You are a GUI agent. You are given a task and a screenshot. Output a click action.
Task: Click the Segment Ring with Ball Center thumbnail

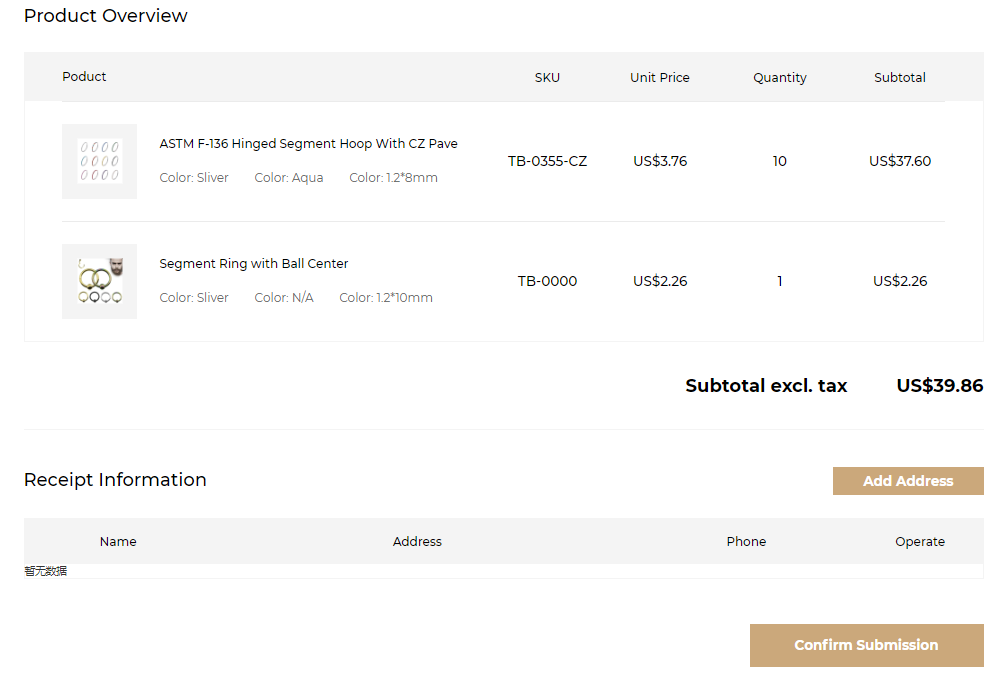[x=99, y=281]
